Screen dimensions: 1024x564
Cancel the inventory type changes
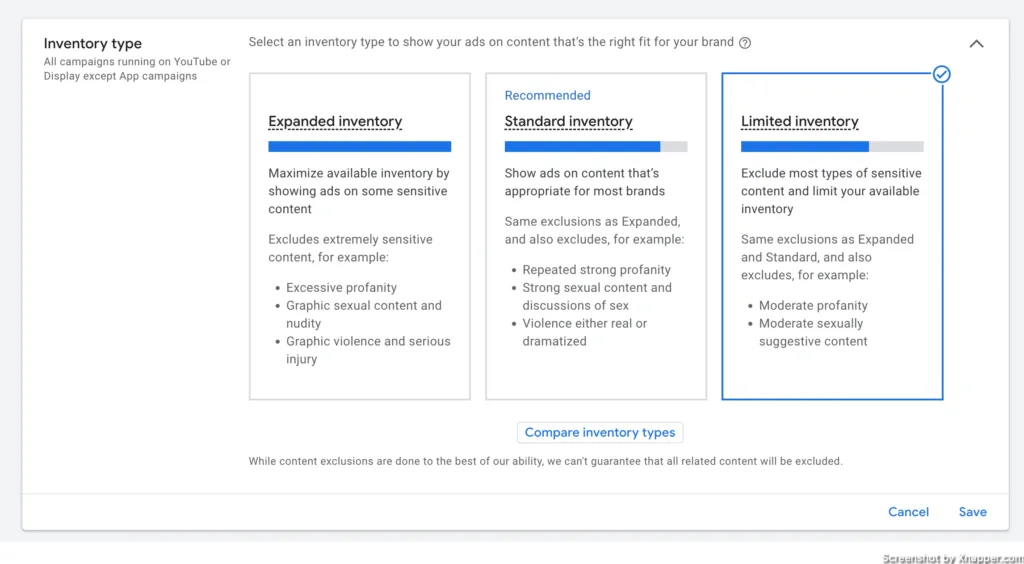(908, 512)
